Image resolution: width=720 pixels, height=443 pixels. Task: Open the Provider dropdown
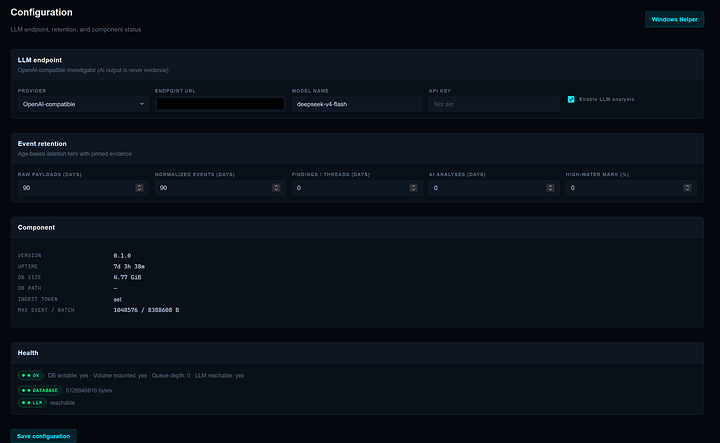(83, 104)
